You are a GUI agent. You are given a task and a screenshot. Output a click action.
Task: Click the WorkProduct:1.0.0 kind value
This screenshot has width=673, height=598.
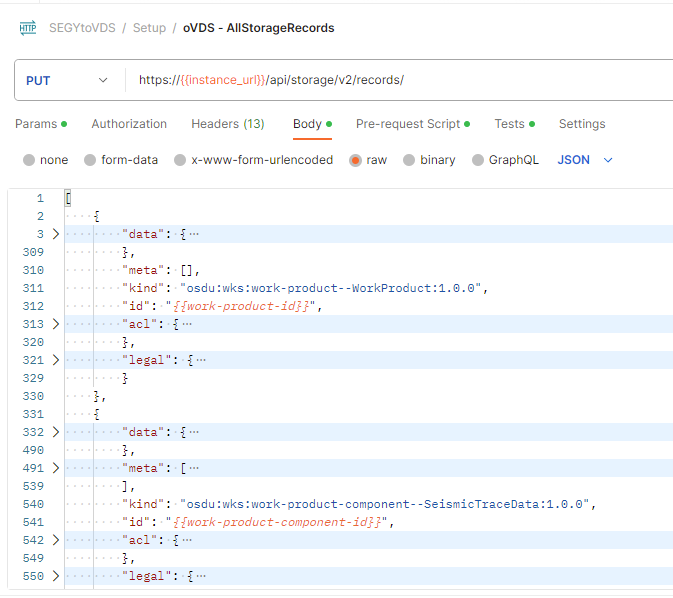330,288
